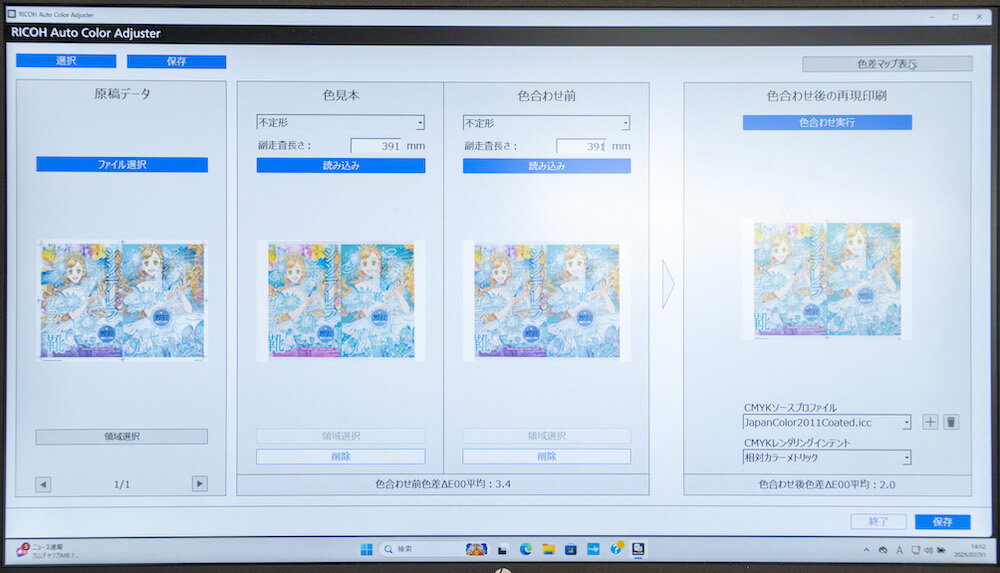This screenshot has width=1000, height=573.
Task: Click 削除 under 色合わせ前
Action: click(547, 456)
